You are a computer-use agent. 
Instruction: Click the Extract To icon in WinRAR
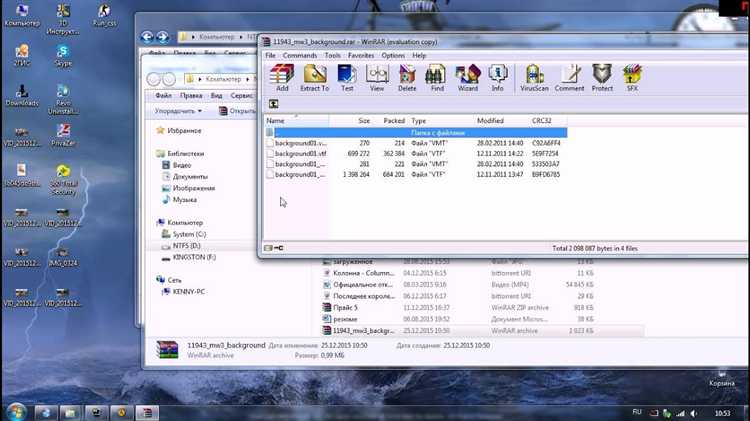point(314,78)
